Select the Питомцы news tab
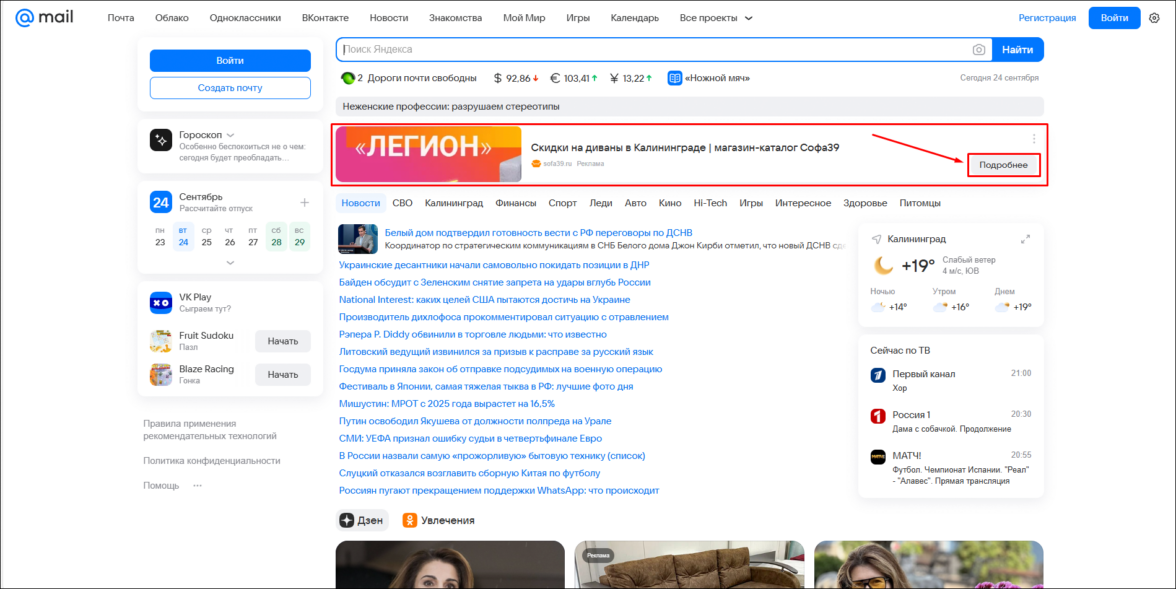 [920, 203]
